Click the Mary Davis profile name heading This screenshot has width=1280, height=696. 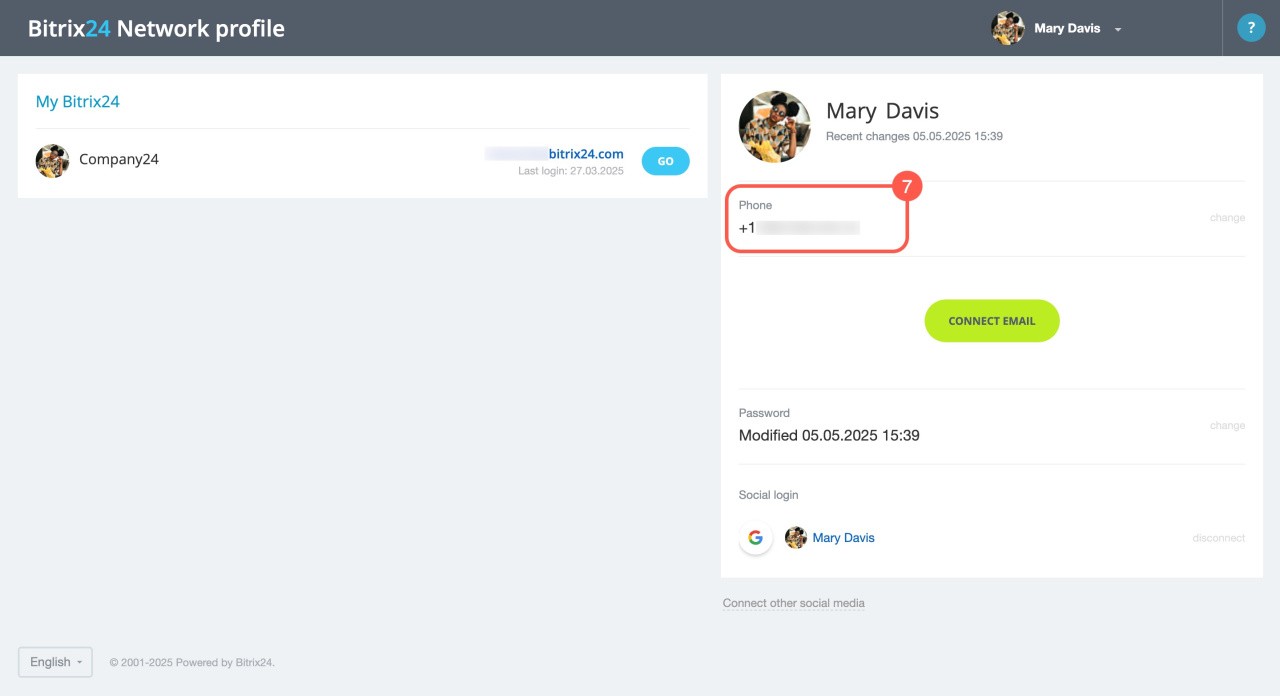coord(883,111)
